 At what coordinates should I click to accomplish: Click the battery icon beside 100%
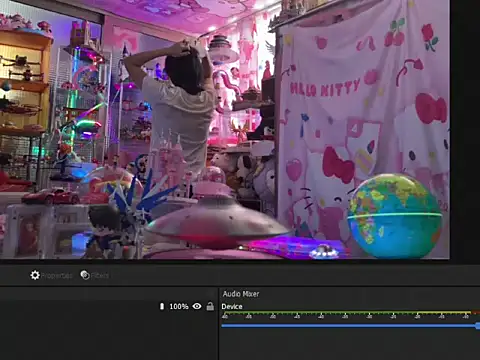point(162,306)
